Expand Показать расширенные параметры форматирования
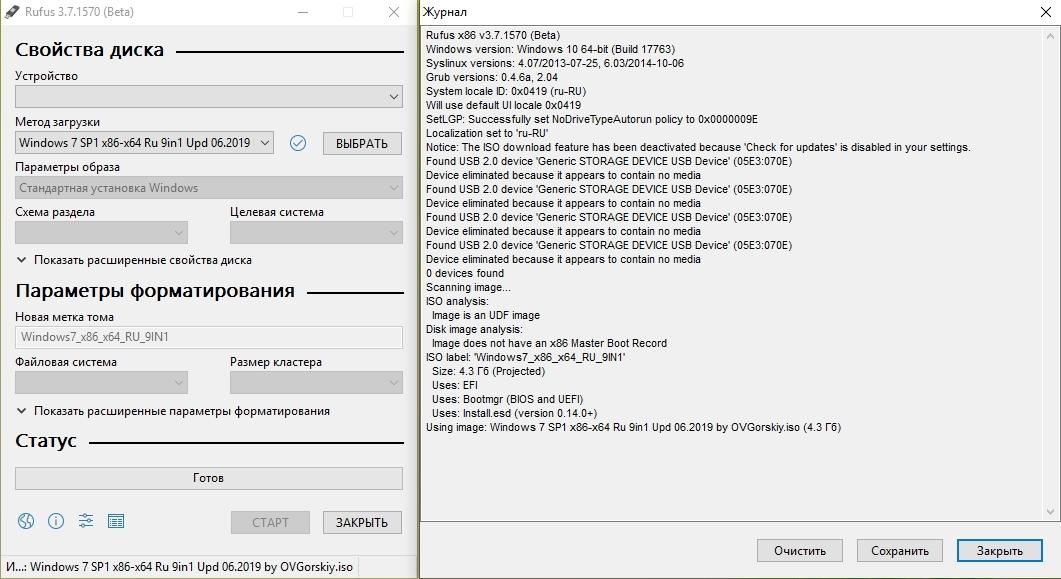The width and height of the screenshot is (1061, 579). (x=173, y=411)
